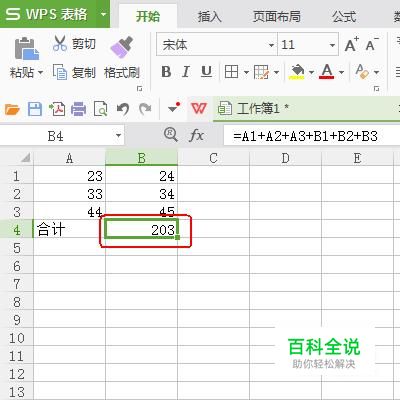Select the 开始 ribbon tab
Screen dimensions: 400x400
click(x=148, y=16)
